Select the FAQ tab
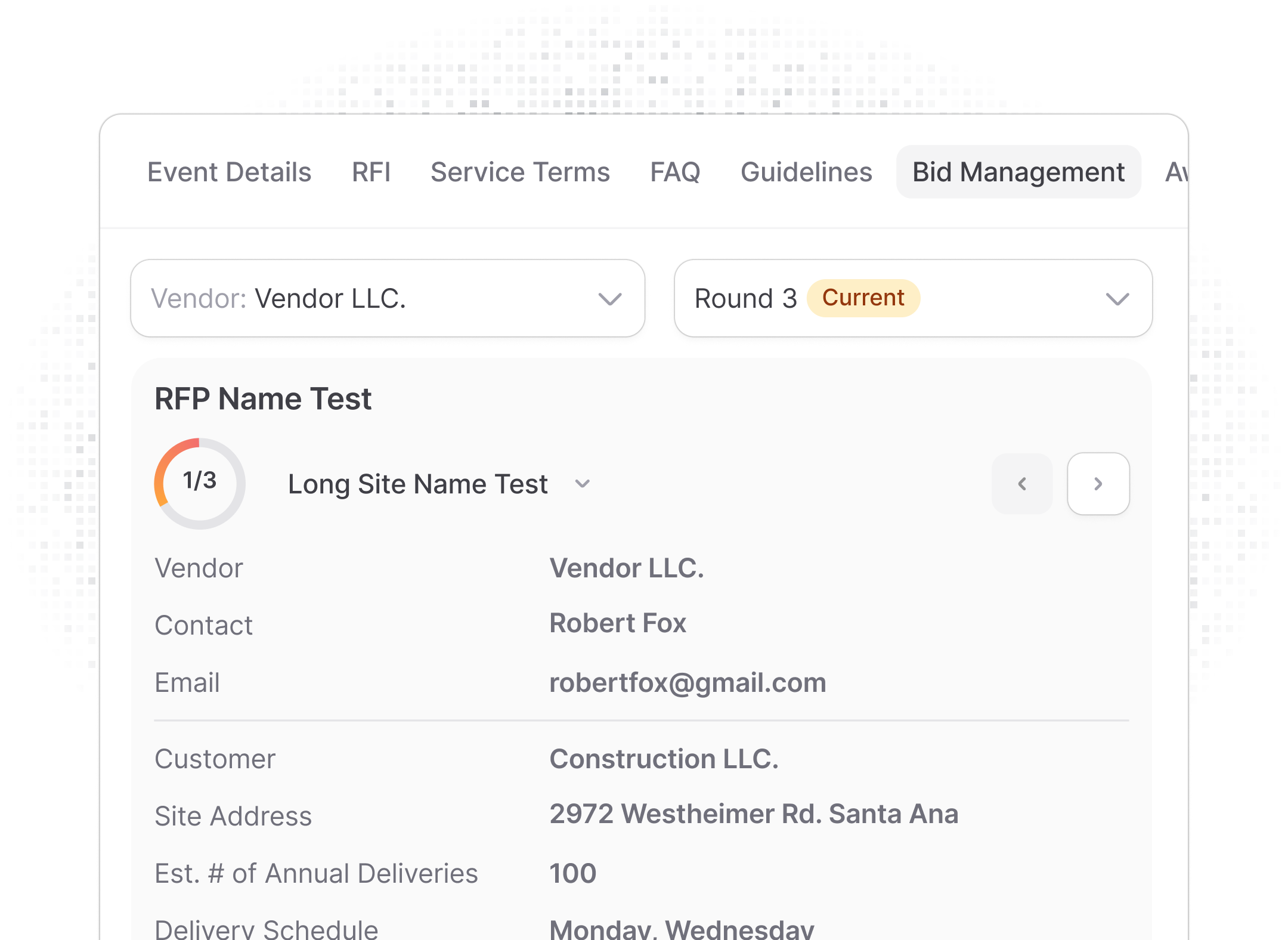Viewport: 1288px width, 940px height. (x=675, y=172)
